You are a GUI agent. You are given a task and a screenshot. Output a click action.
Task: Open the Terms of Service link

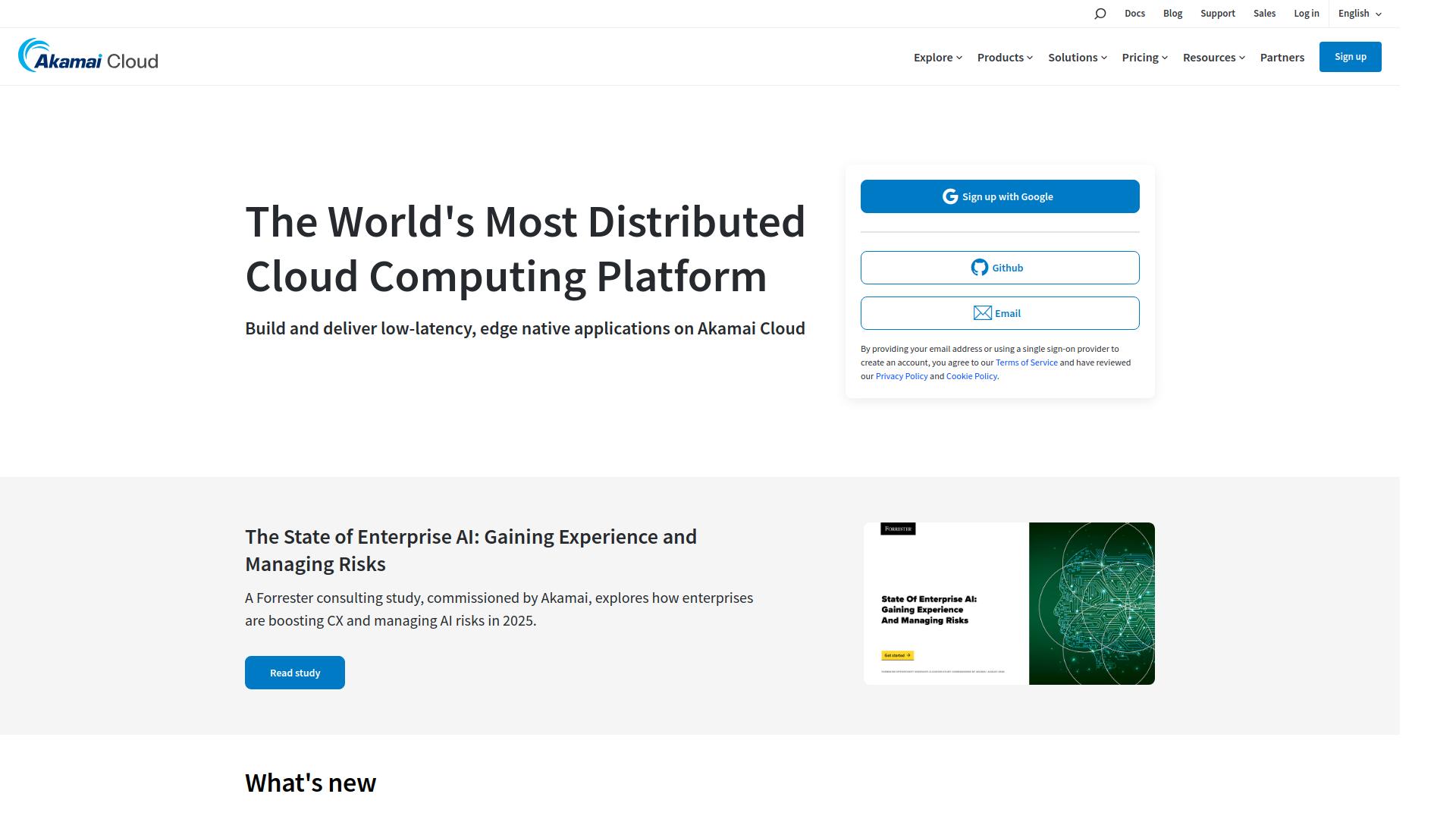click(x=1026, y=362)
